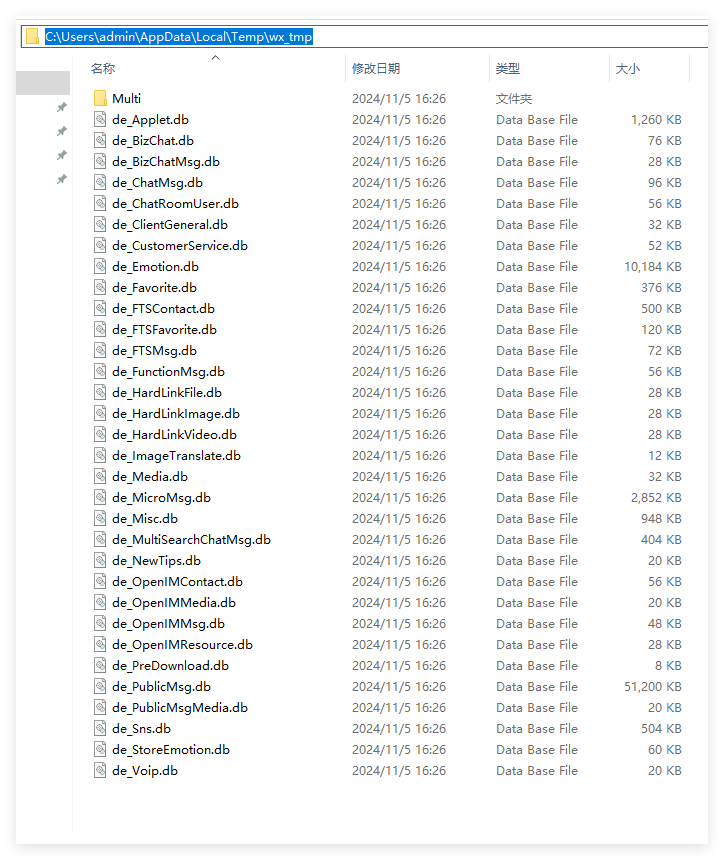The height and width of the screenshot is (860, 724).
Task: Click the 文件夹 type of Multi
Action: coord(514,98)
